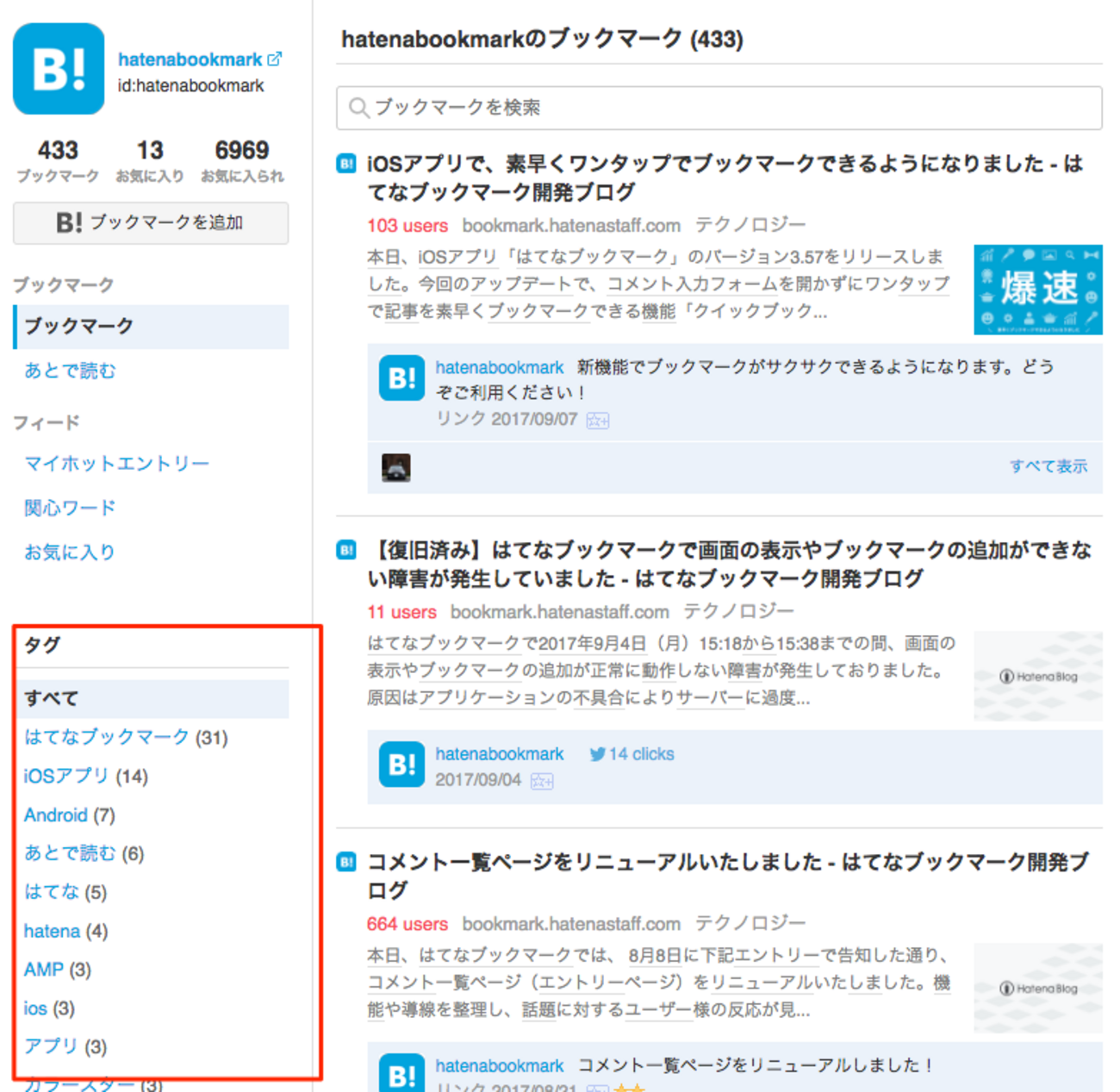Open the 2017/09/04 comment date link
The image size is (1120, 1092).
pyautogui.click(x=478, y=780)
